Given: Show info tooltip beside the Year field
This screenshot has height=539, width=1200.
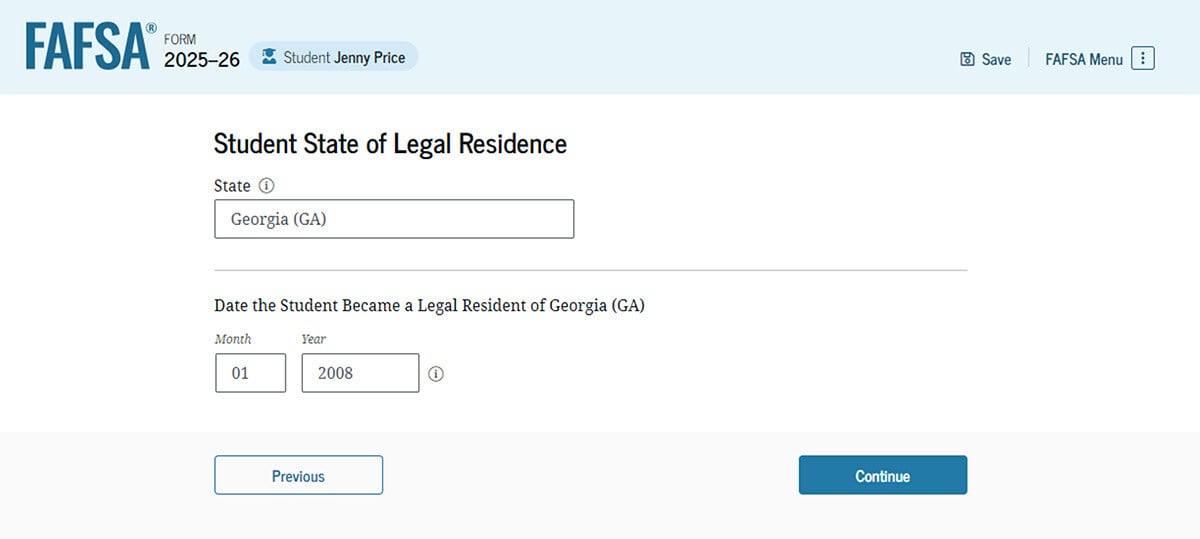Looking at the screenshot, I should [x=436, y=374].
